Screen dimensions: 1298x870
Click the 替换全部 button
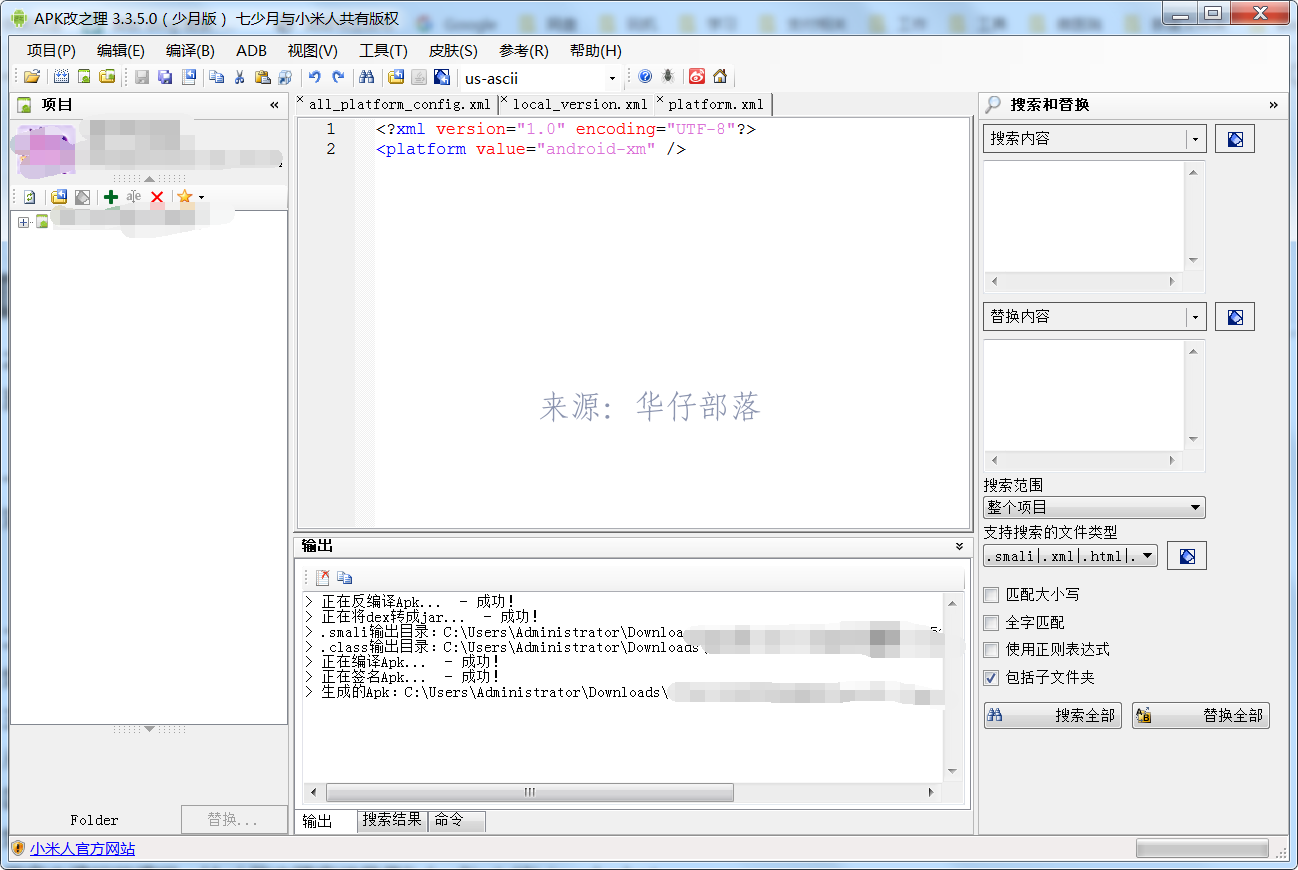(1201, 715)
